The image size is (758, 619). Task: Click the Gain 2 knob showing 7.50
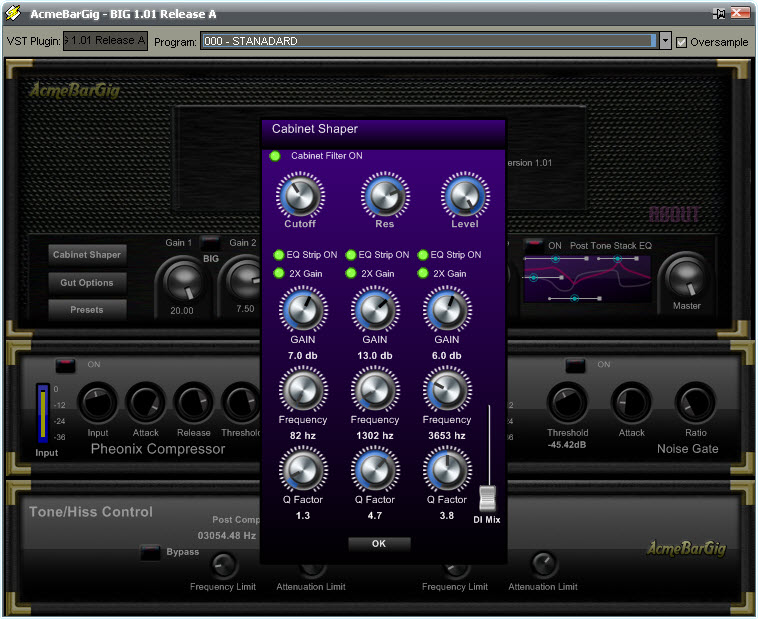pos(244,280)
